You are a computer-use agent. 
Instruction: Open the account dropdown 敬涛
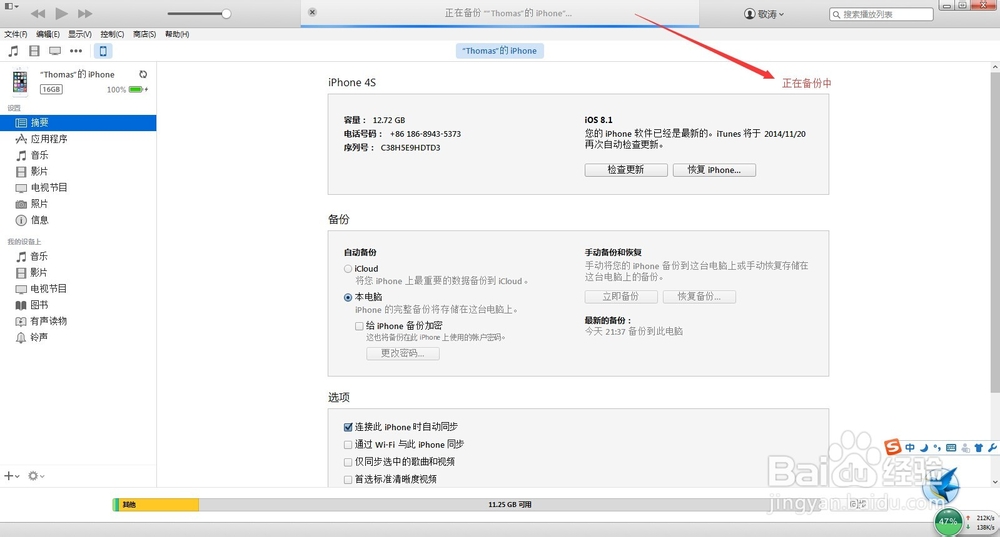click(764, 13)
